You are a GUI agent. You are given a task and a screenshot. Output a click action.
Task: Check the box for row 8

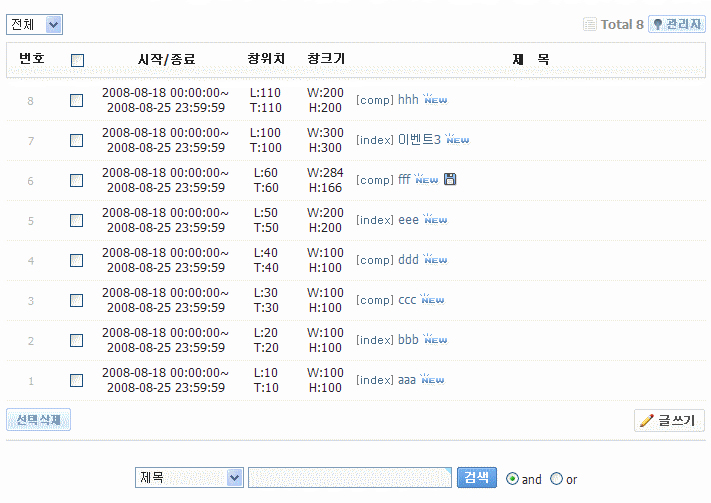tap(77, 100)
